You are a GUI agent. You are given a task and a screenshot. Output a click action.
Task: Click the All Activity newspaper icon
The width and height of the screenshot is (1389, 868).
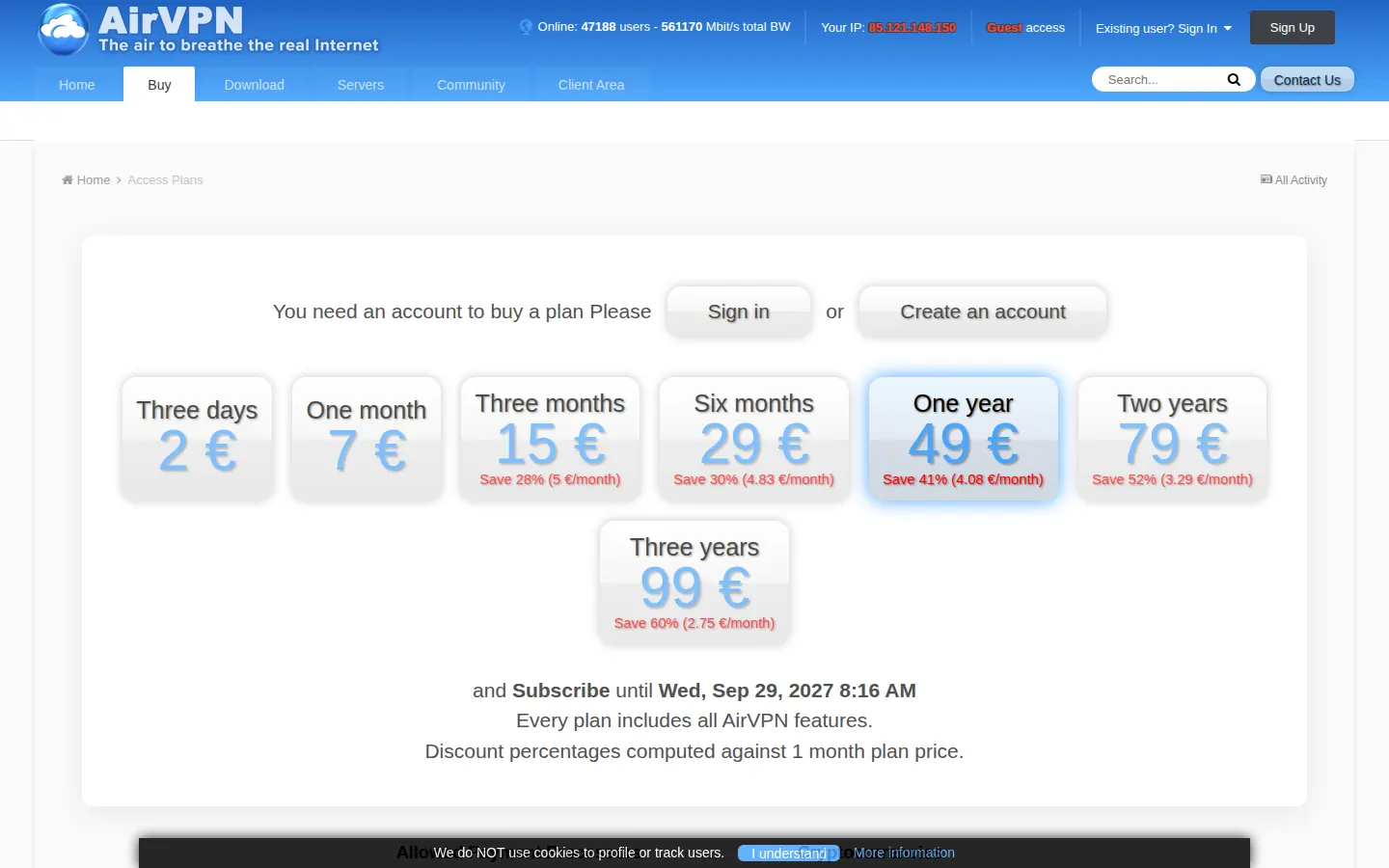[x=1266, y=179]
